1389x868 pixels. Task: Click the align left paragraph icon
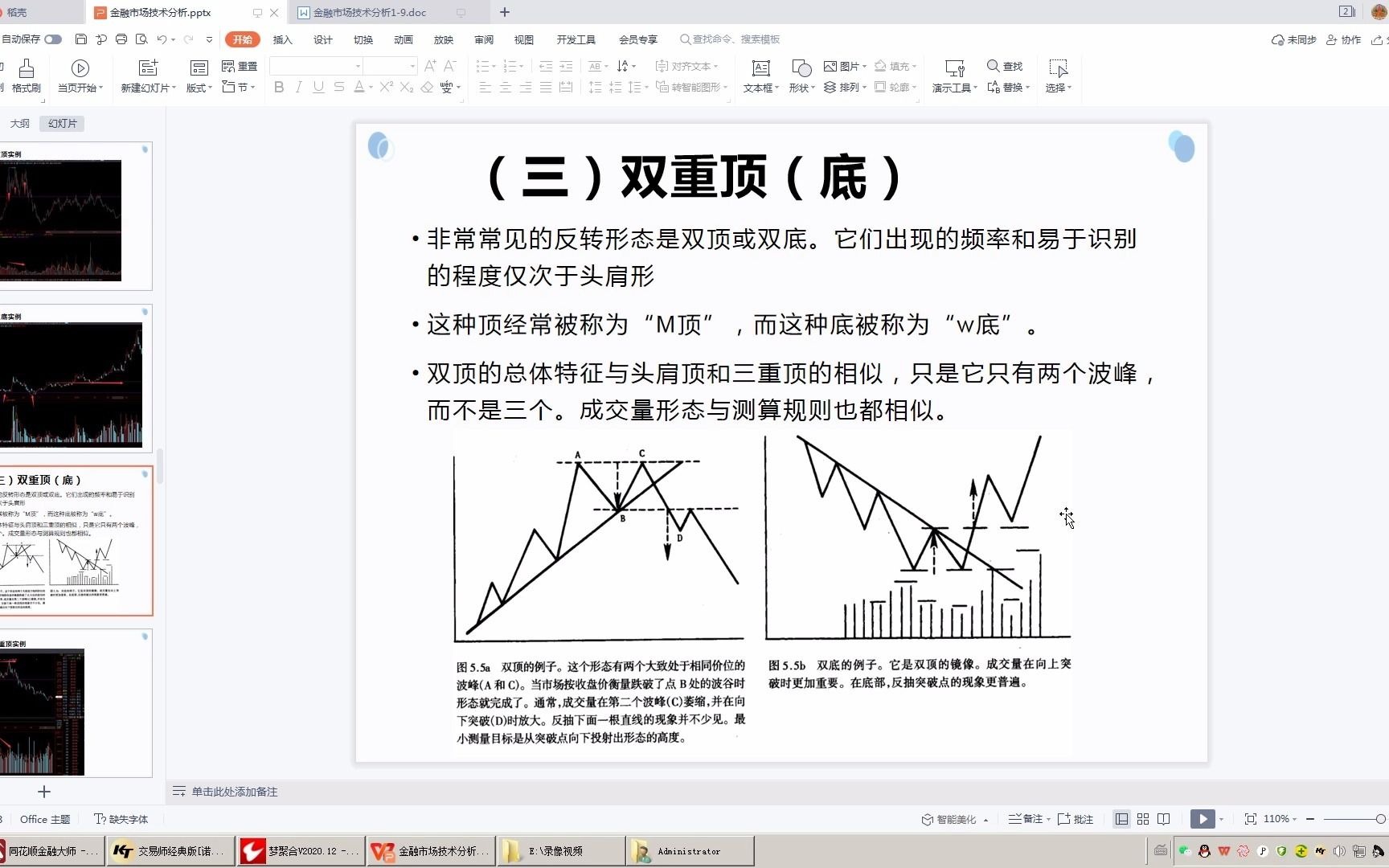(485, 87)
